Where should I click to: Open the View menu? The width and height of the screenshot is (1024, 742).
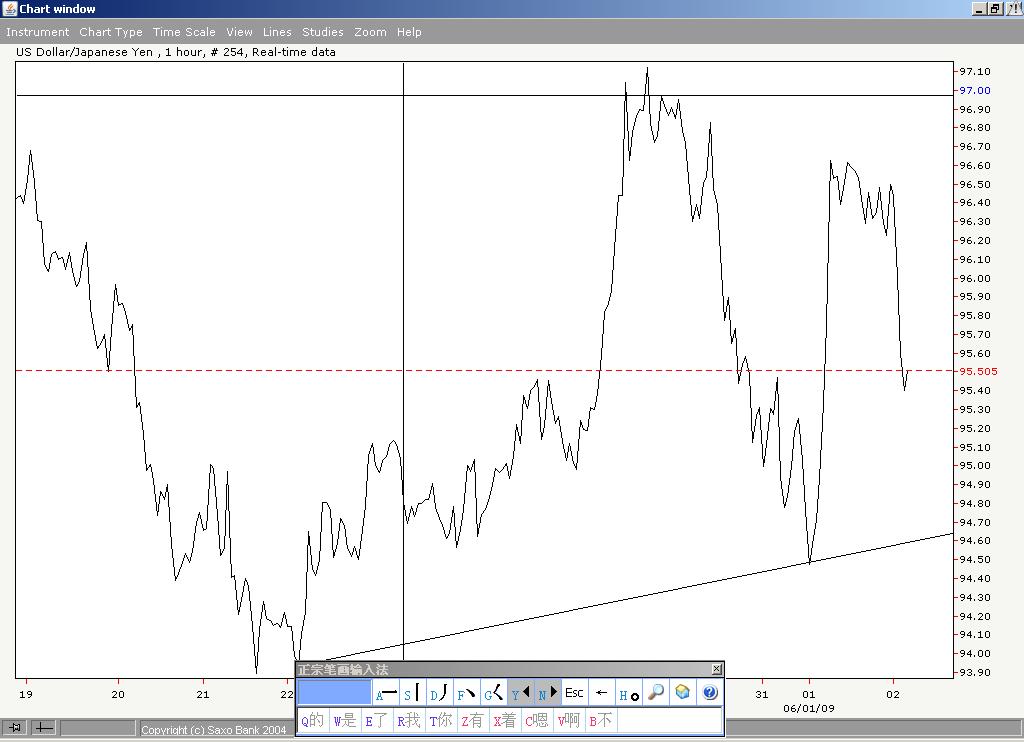(x=239, y=32)
